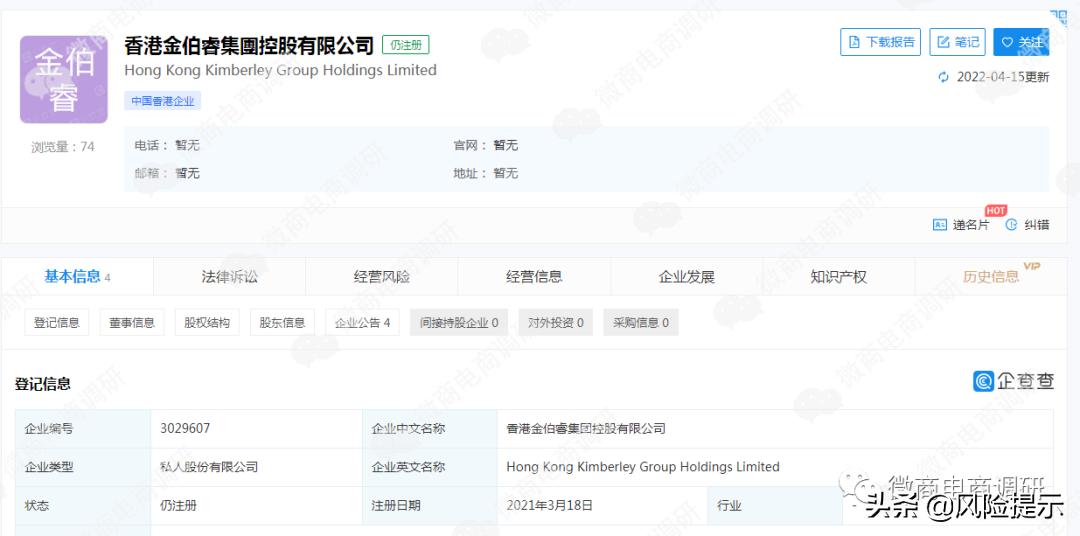Click the 浏览量：74 view count

click(63, 147)
